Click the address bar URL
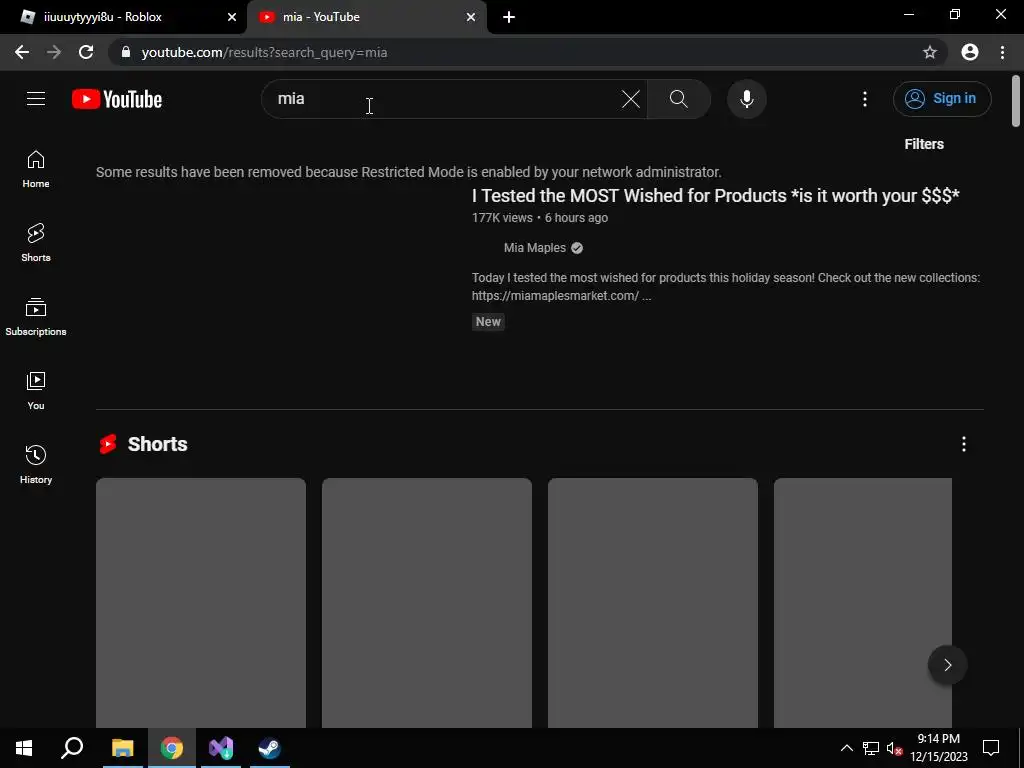 pos(264,52)
